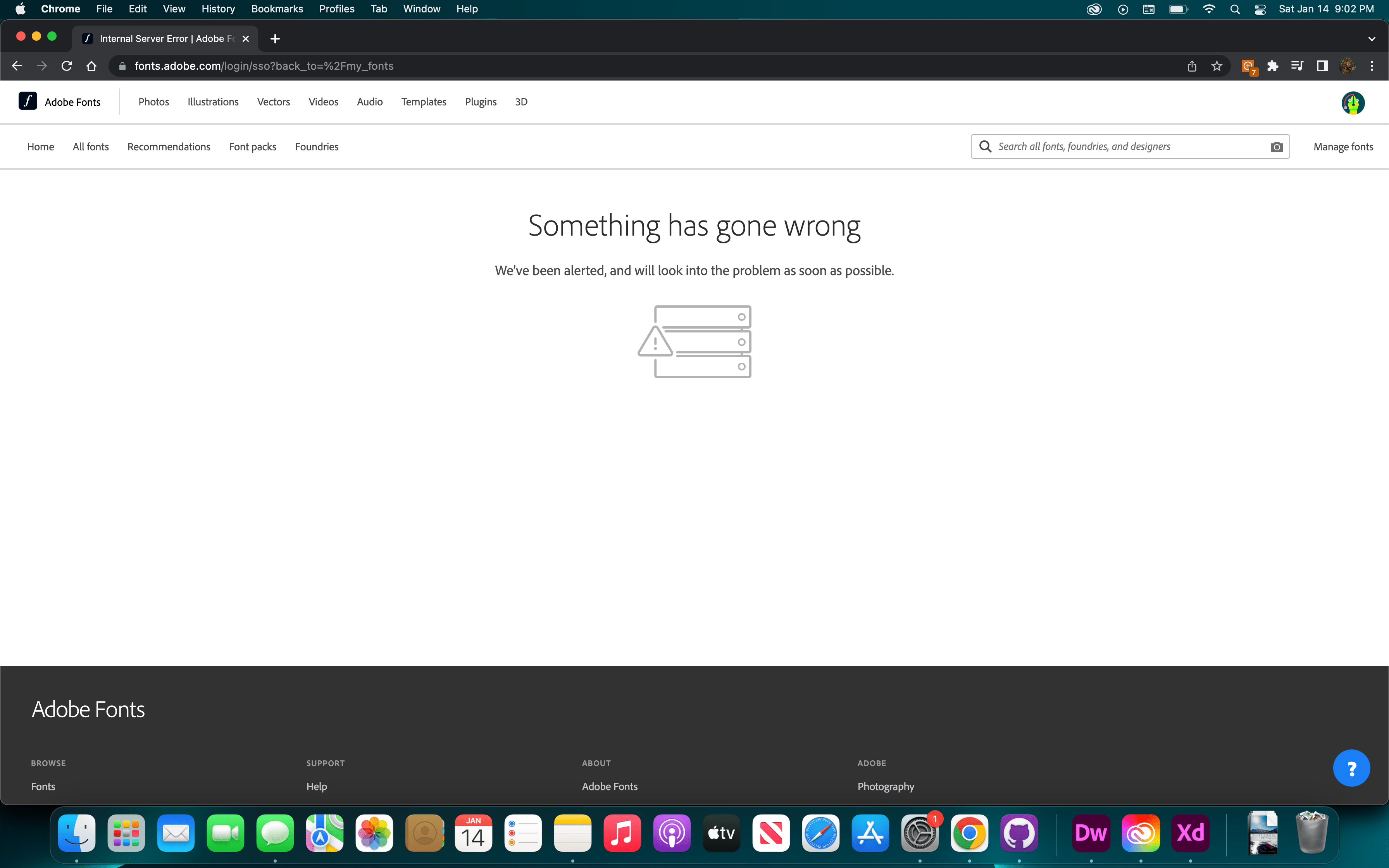Click the Help link under Support
Image resolution: width=1389 pixels, height=868 pixels.
coord(317,787)
